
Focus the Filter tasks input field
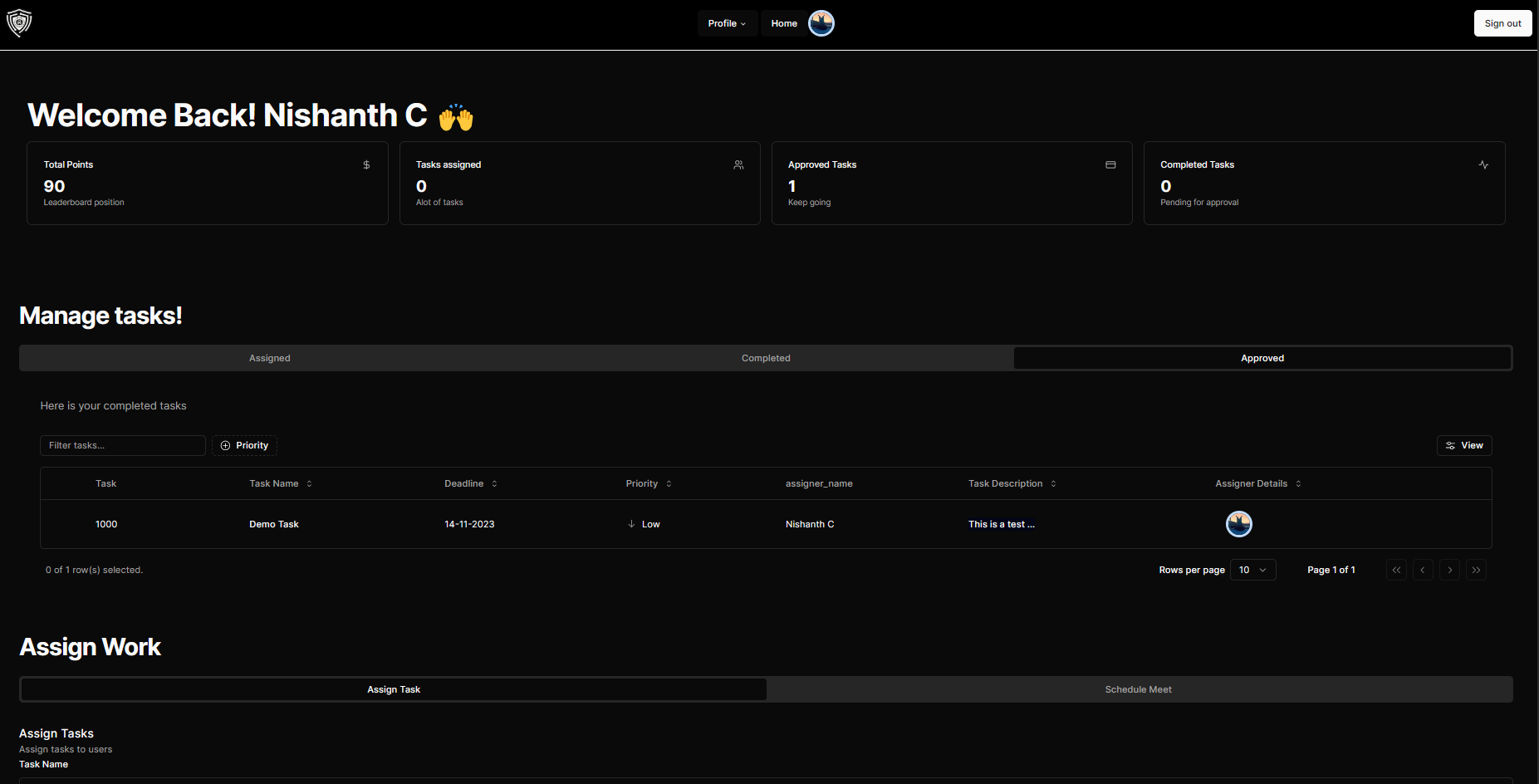click(x=123, y=445)
